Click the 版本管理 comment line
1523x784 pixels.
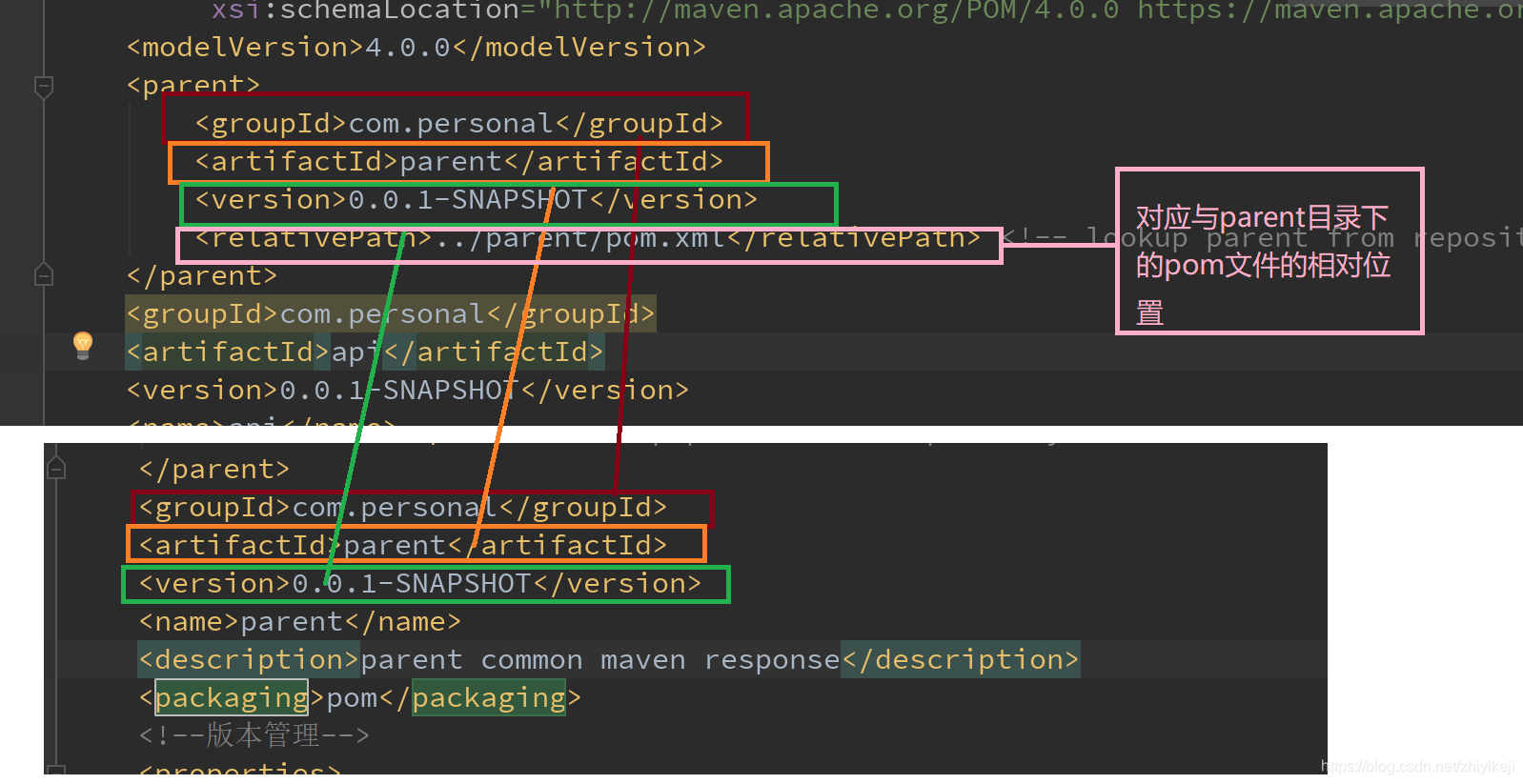[254, 735]
